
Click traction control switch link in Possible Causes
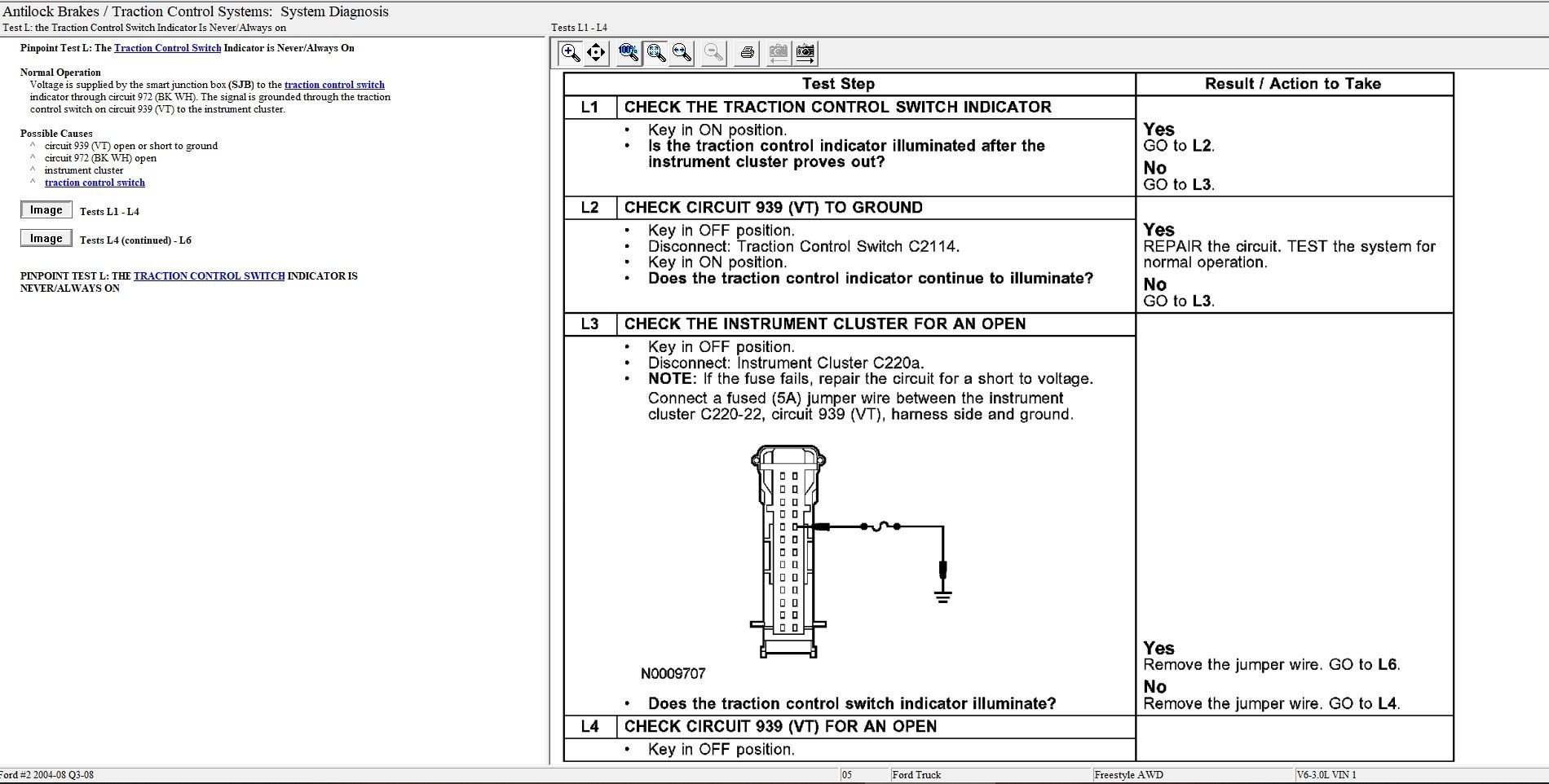pos(95,183)
